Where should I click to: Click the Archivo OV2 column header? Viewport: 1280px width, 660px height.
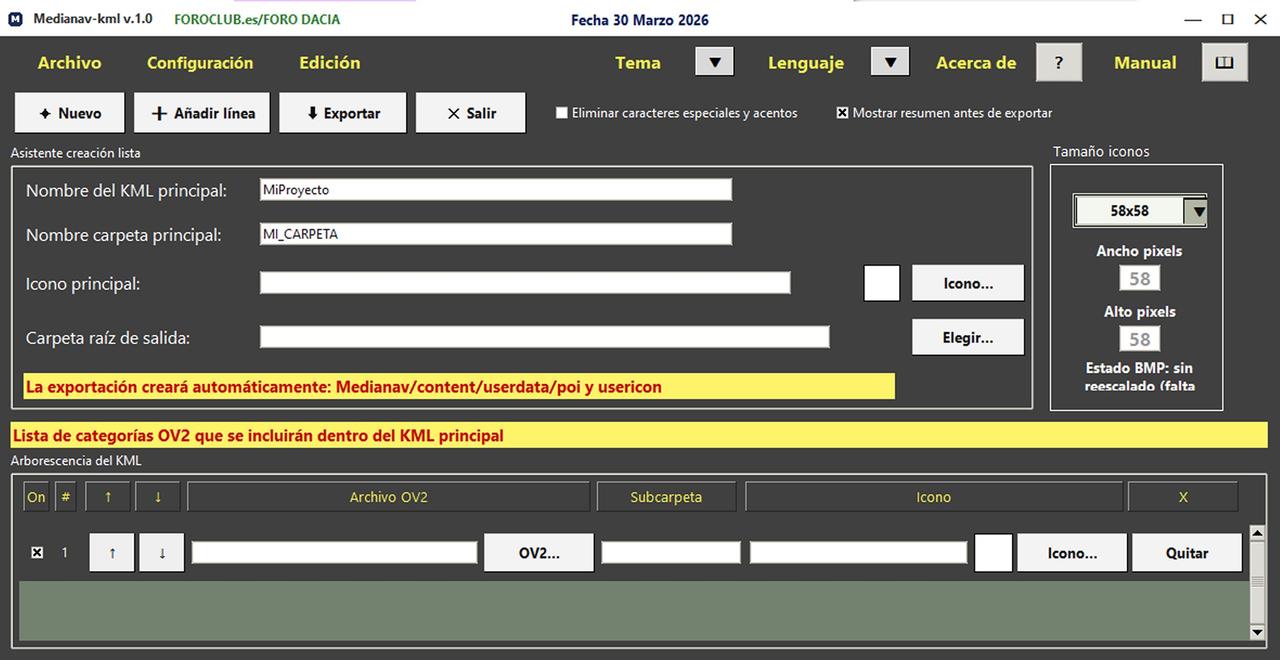click(389, 497)
